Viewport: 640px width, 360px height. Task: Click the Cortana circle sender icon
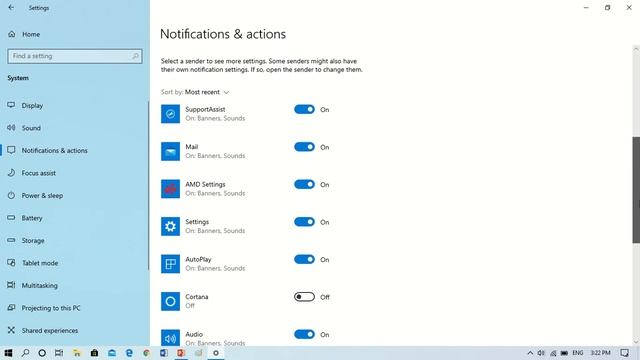coord(170,301)
